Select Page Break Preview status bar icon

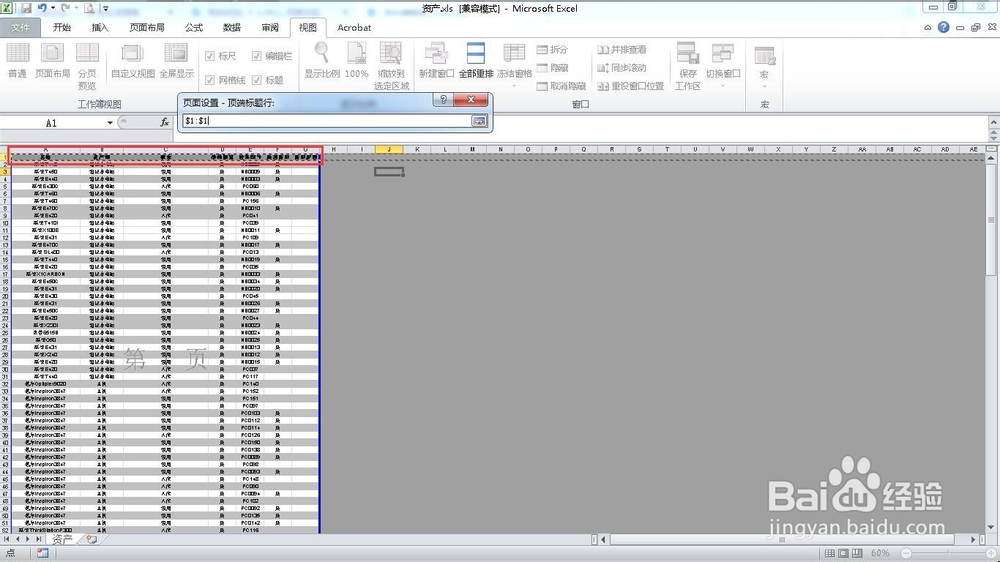click(x=857, y=553)
